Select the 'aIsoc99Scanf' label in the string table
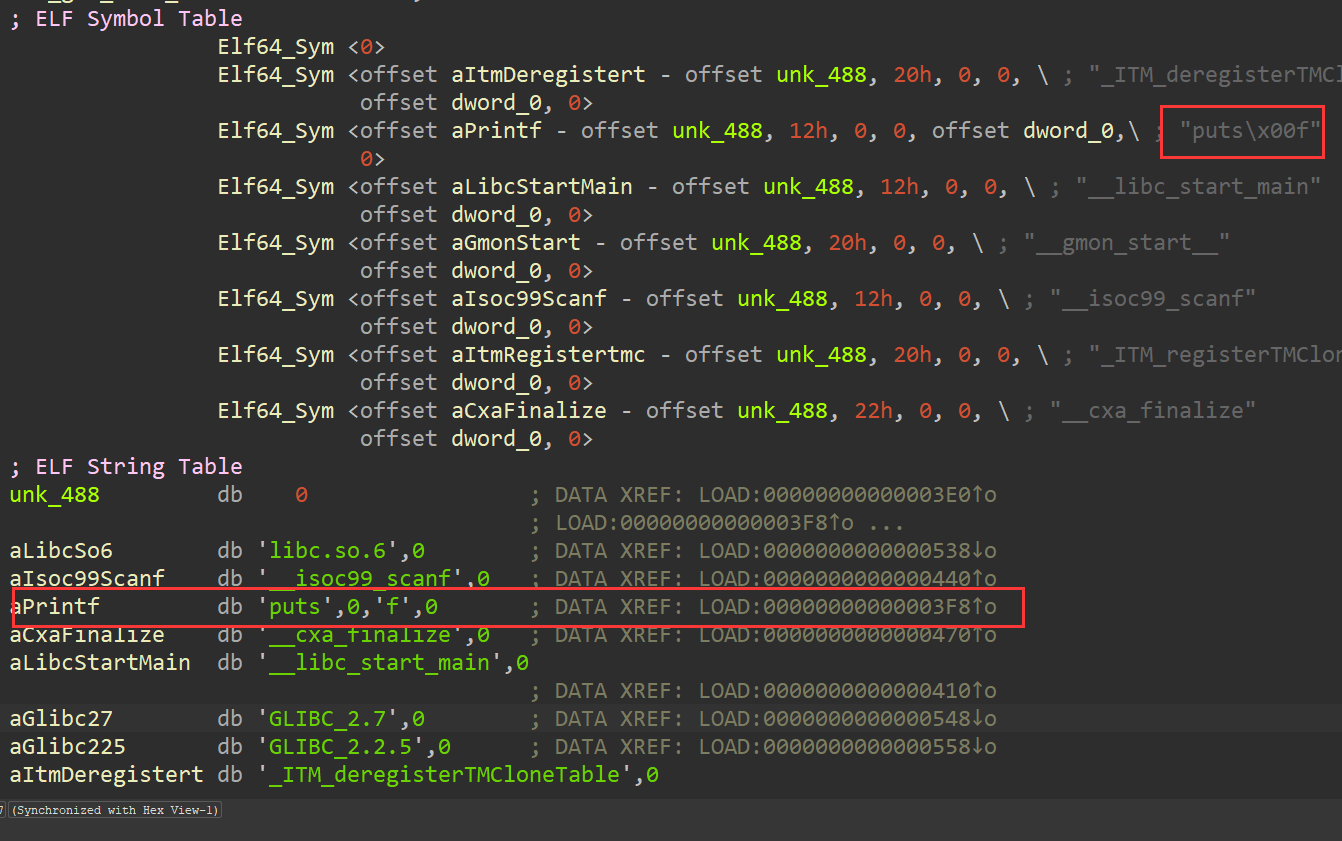 (x=88, y=579)
